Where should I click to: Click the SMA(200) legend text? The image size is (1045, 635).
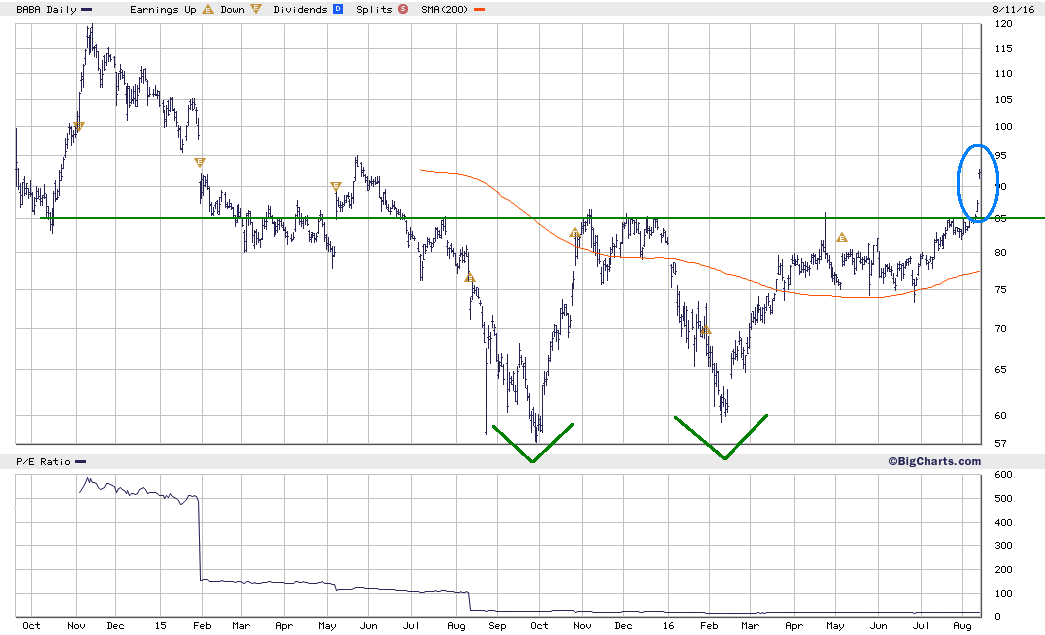coord(445,9)
